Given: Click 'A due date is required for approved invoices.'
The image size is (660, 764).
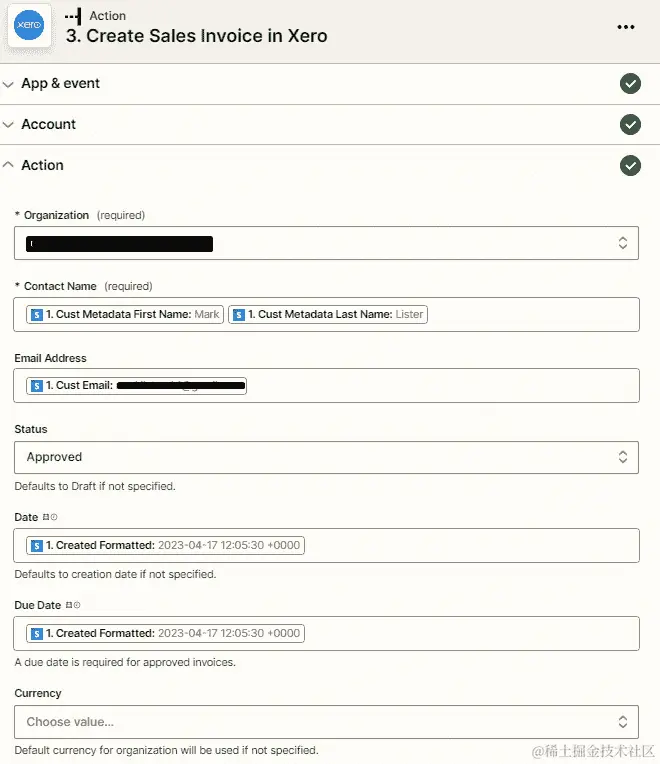Looking at the screenshot, I should 125,663.
